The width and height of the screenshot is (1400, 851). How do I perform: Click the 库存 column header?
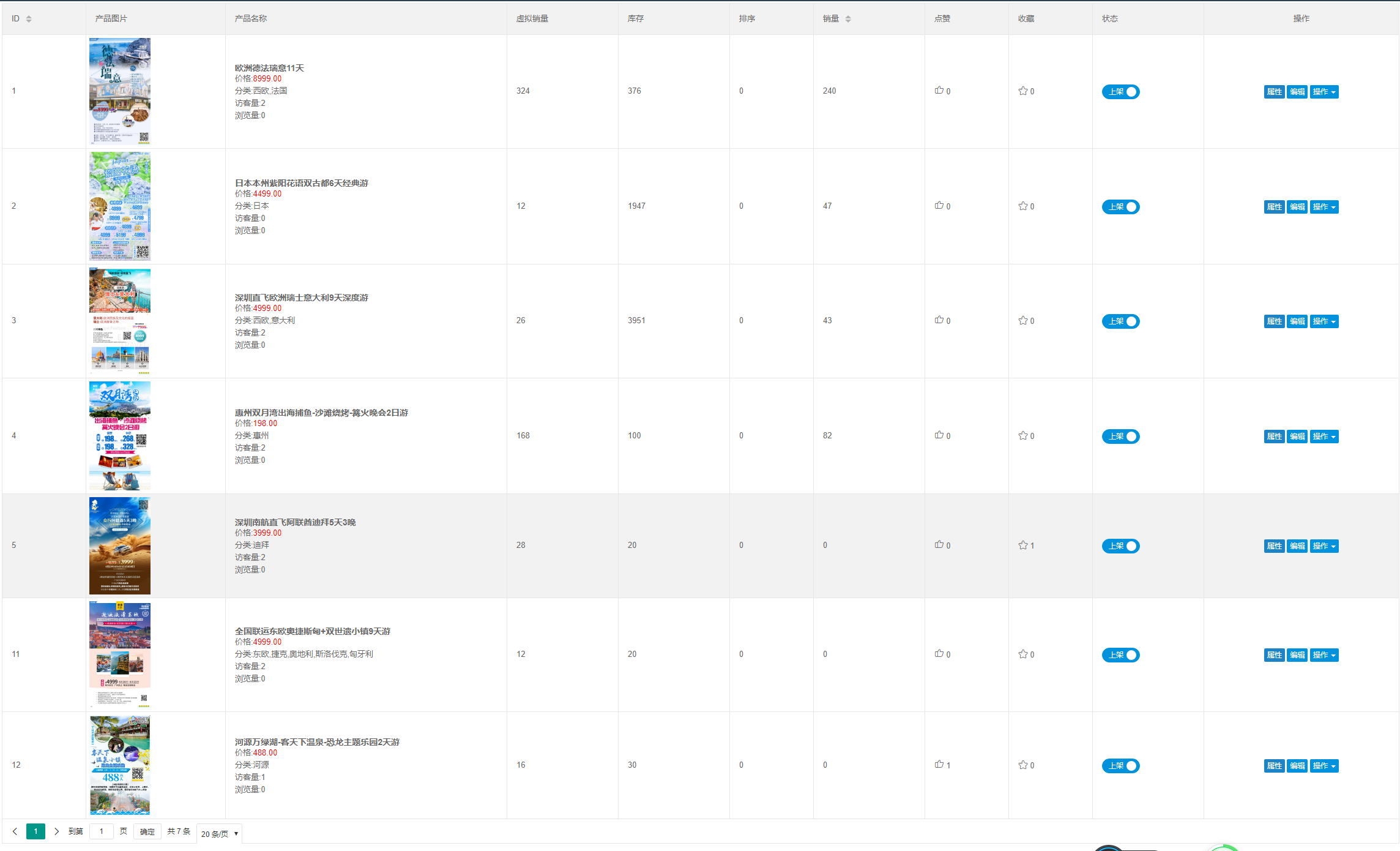636,19
